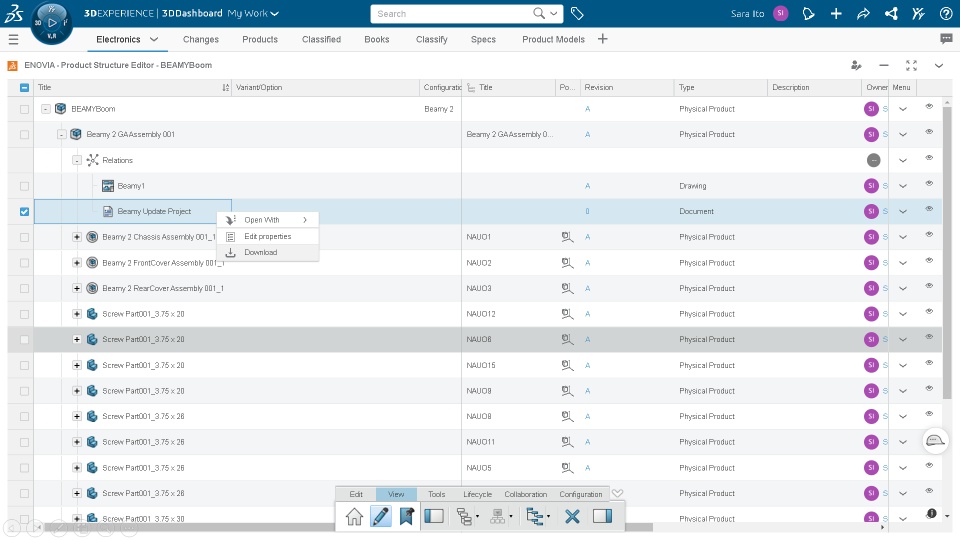The height and width of the screenshot is (540, 960).
Task: Expand Beamy 2 RearCover Assembly node
Action: coord(77,288)
